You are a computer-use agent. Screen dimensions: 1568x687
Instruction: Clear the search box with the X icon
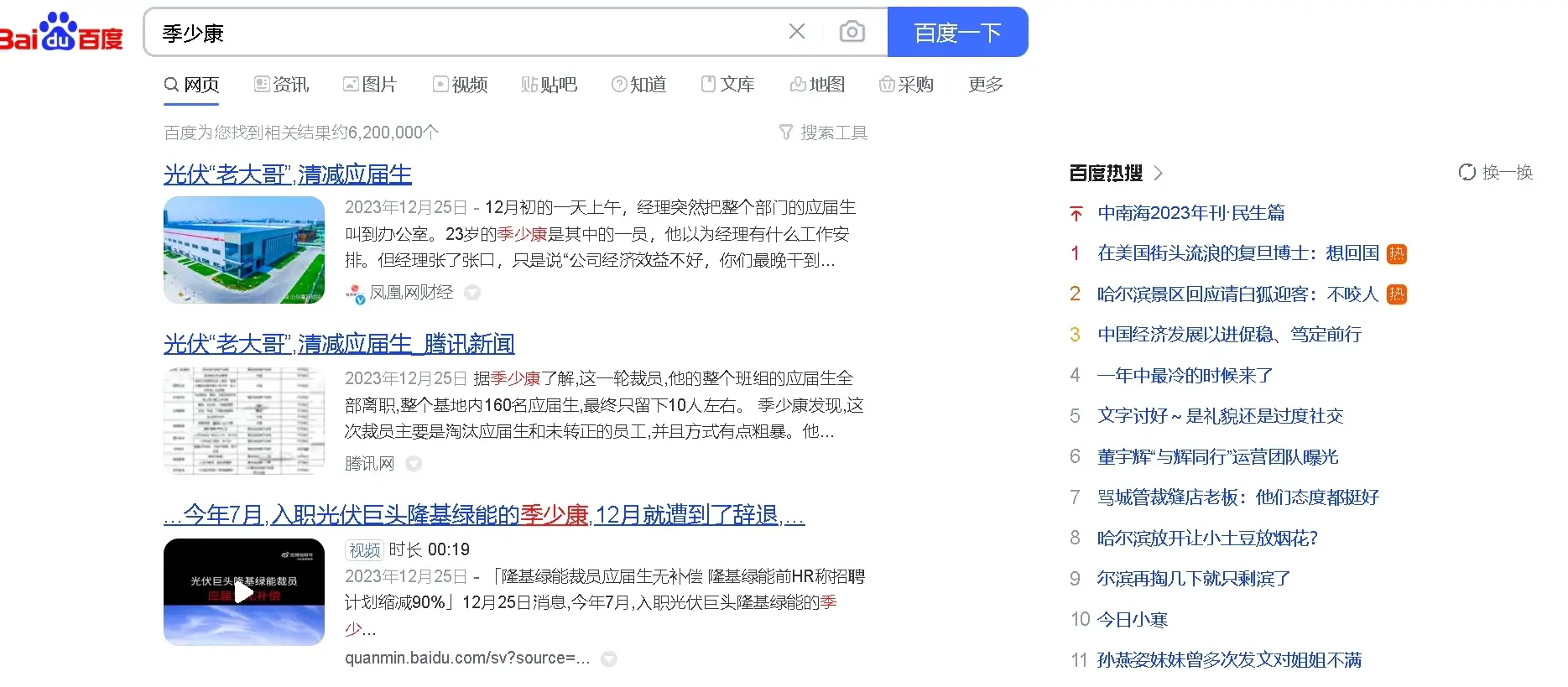pyautogui.click(x=797, y=32)
